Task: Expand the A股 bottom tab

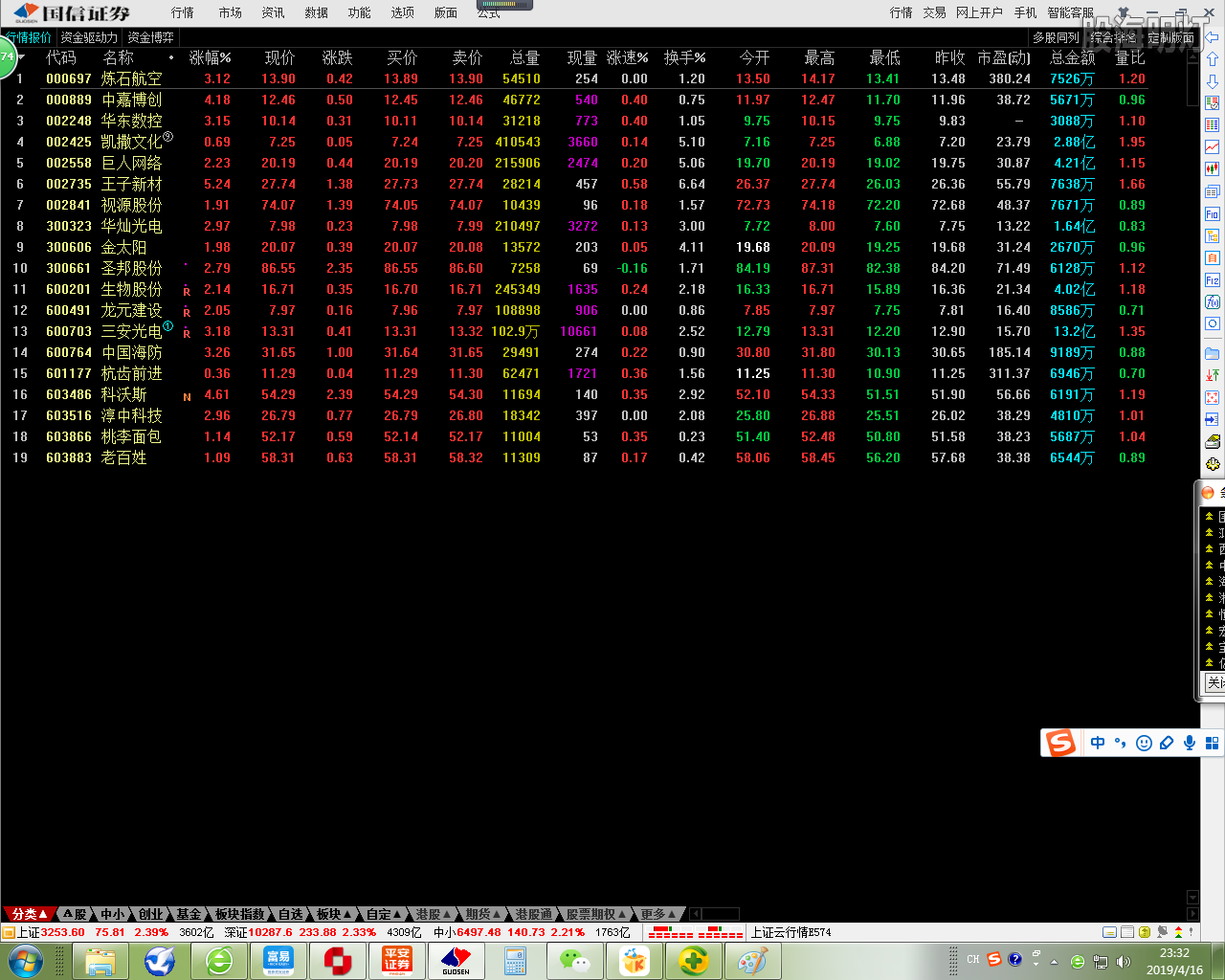Action: tap(76, 914)
